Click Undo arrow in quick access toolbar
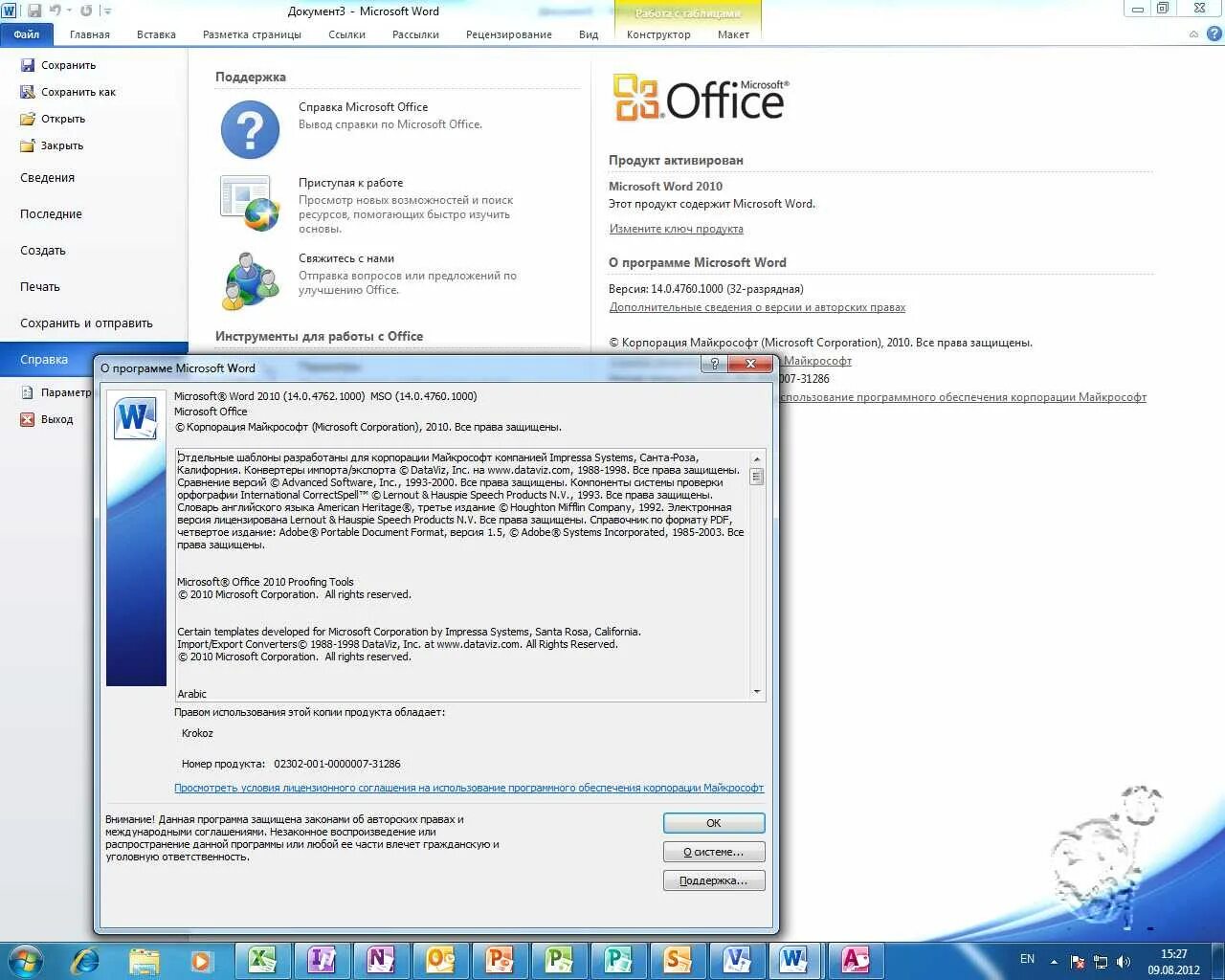Screen dimensions: 1225x980 (55, 11)
